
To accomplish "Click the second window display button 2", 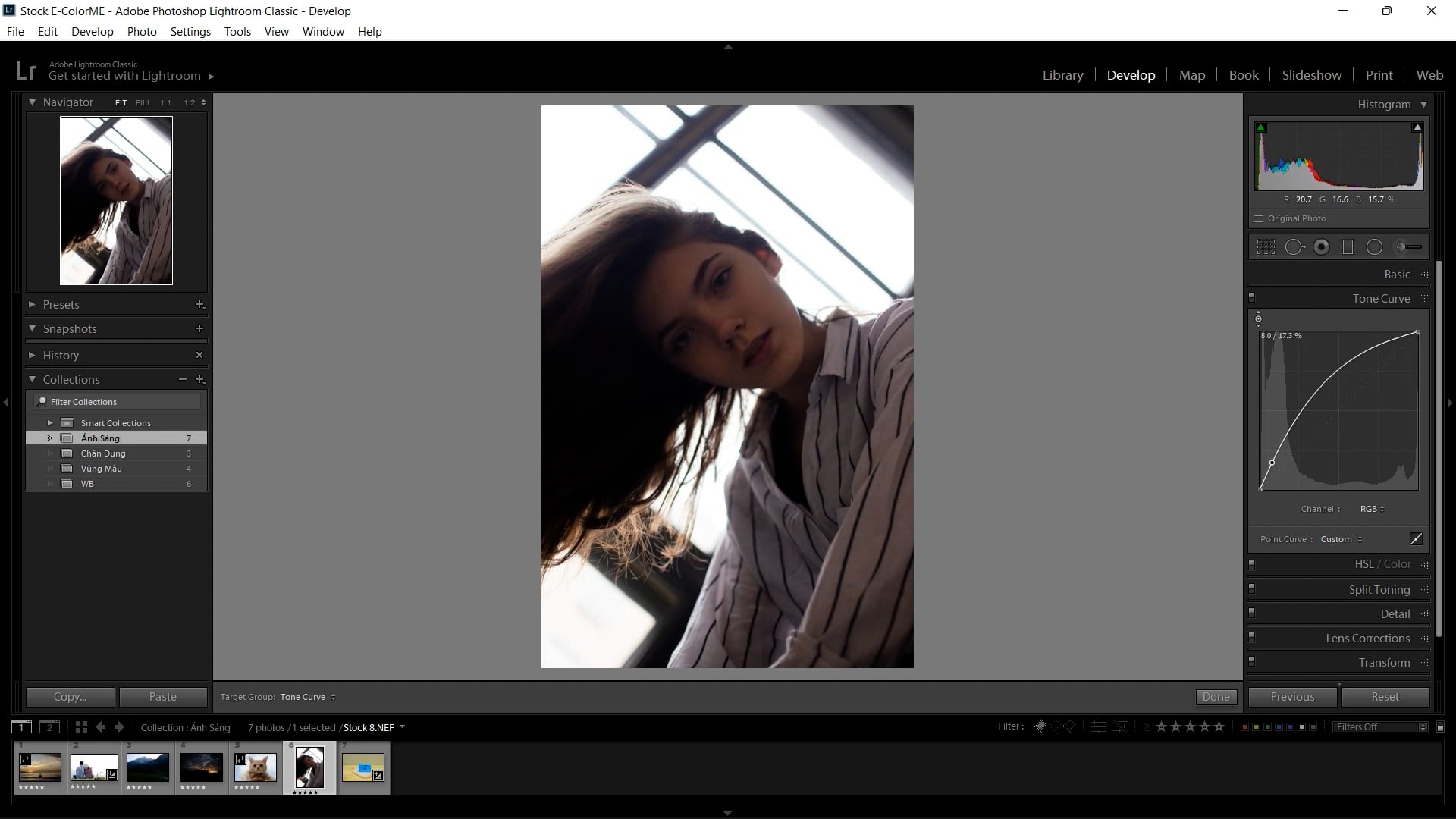I will 49,727.
